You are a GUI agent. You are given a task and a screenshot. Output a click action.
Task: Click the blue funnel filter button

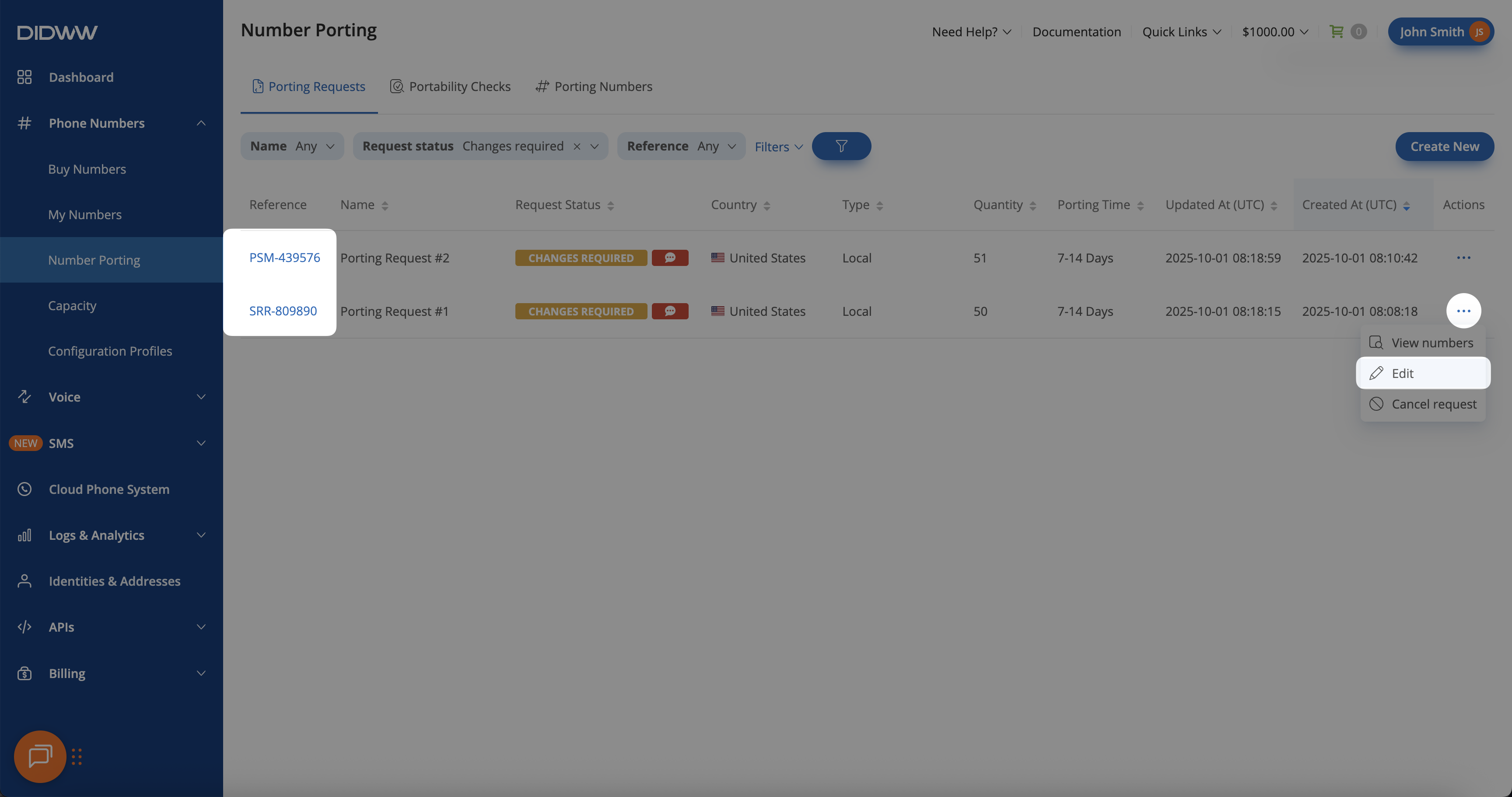point(840,146)
